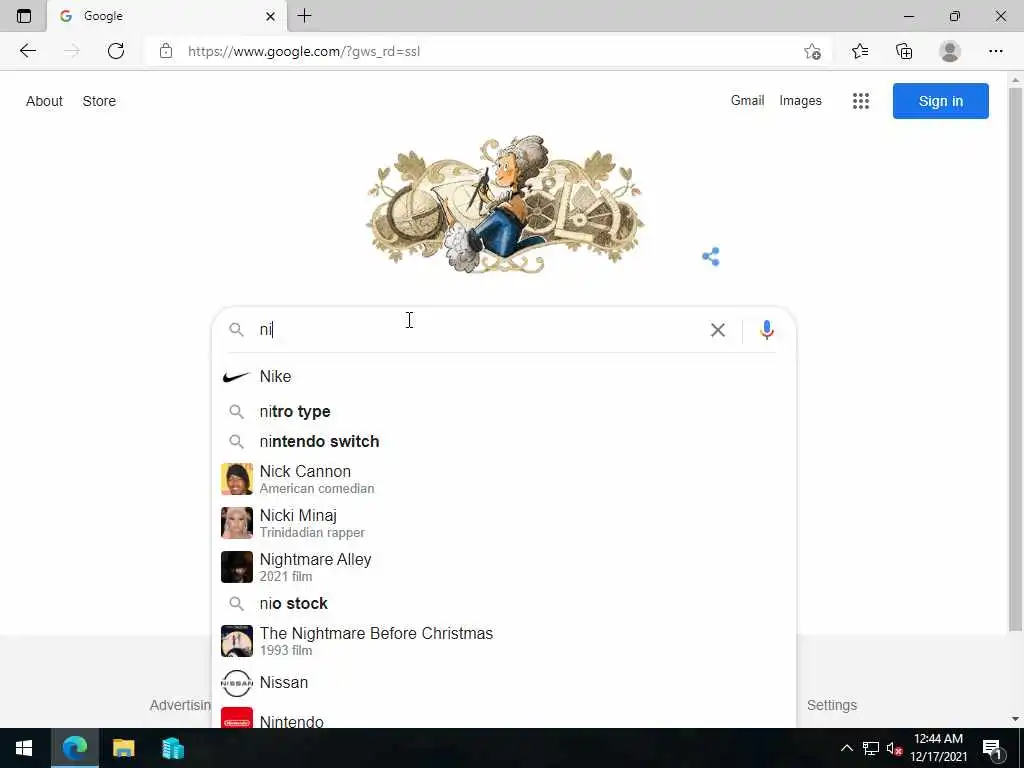Click the Nissan logo icon
Image resolution: width=1024 pixels, height=768 pixels.
click(x=236, y=683)
